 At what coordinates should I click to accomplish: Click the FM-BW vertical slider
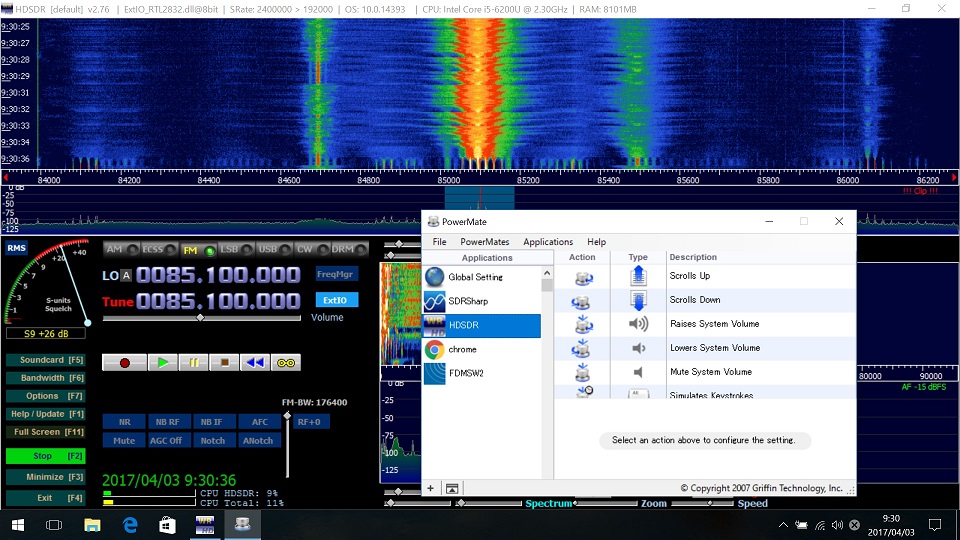click(x=287, y=445)
